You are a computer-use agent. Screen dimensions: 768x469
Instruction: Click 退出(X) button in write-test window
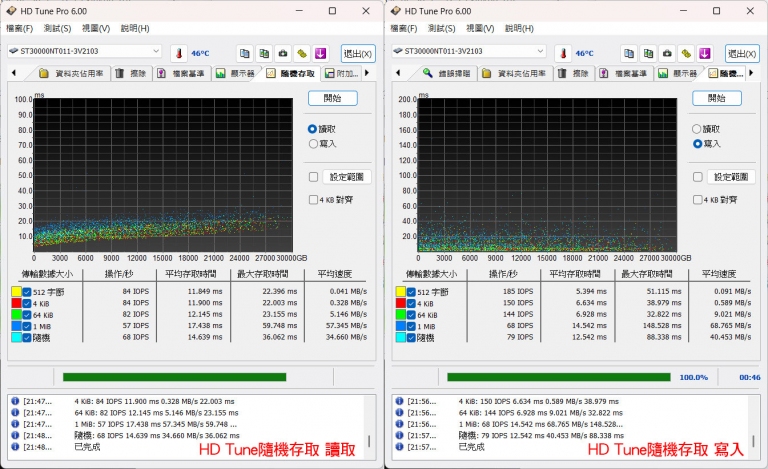(743, 53)
